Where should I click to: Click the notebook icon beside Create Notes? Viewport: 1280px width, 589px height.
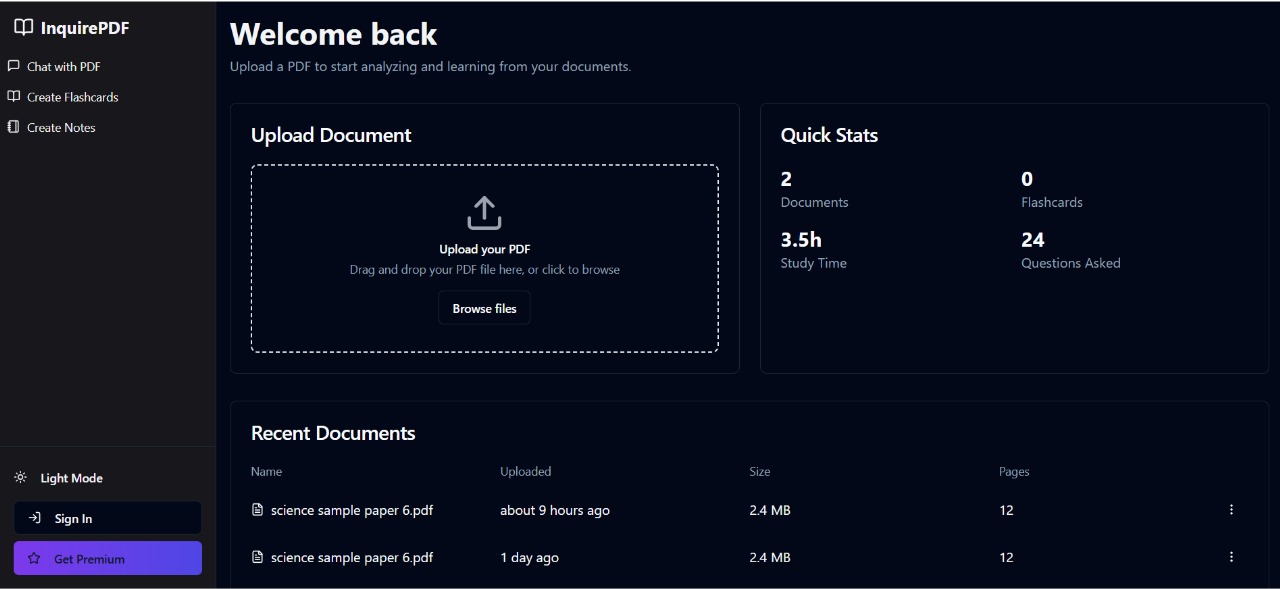(14, 127)
